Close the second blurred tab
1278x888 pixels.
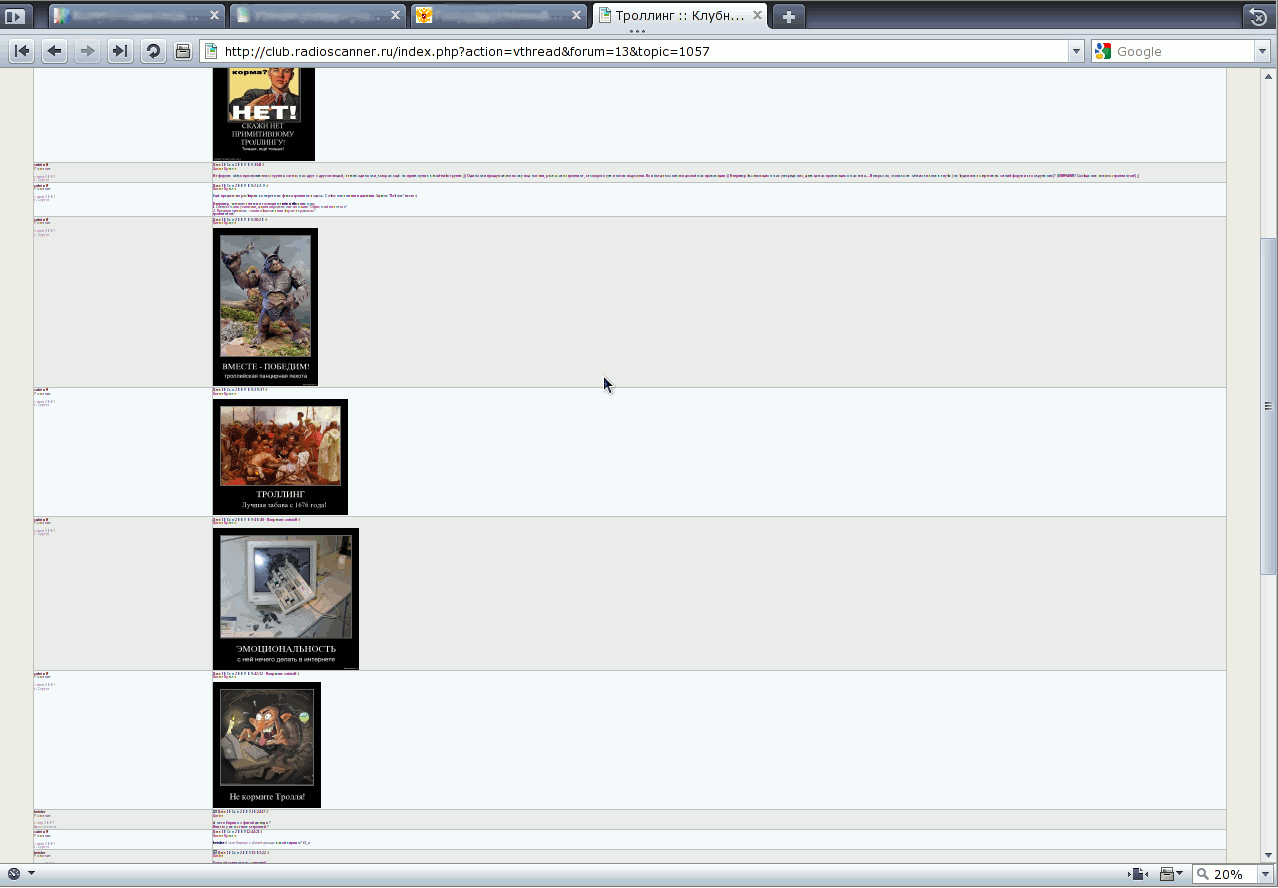(x=396, y=15)
